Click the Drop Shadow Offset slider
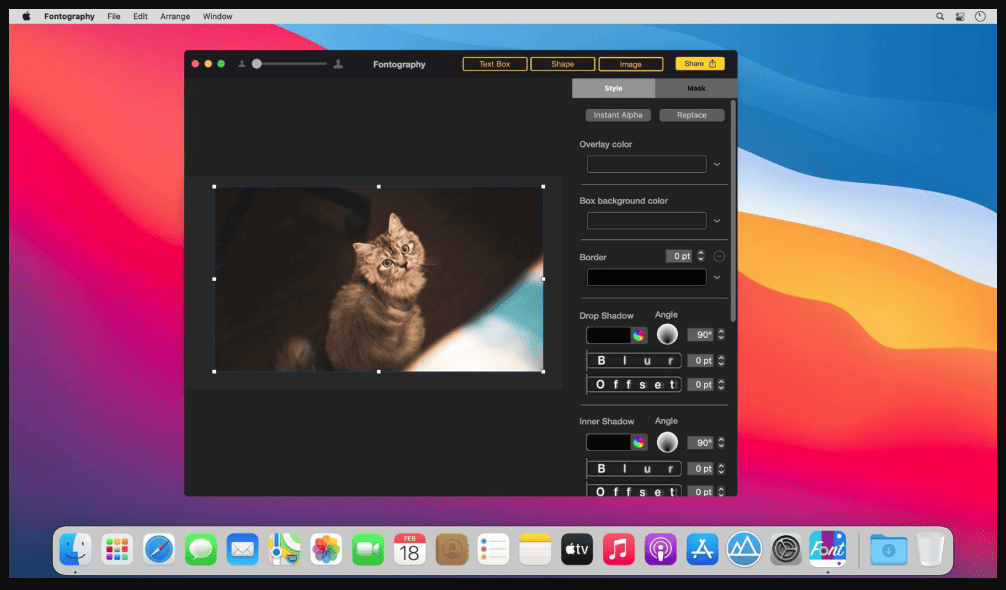 click(634, 384)
